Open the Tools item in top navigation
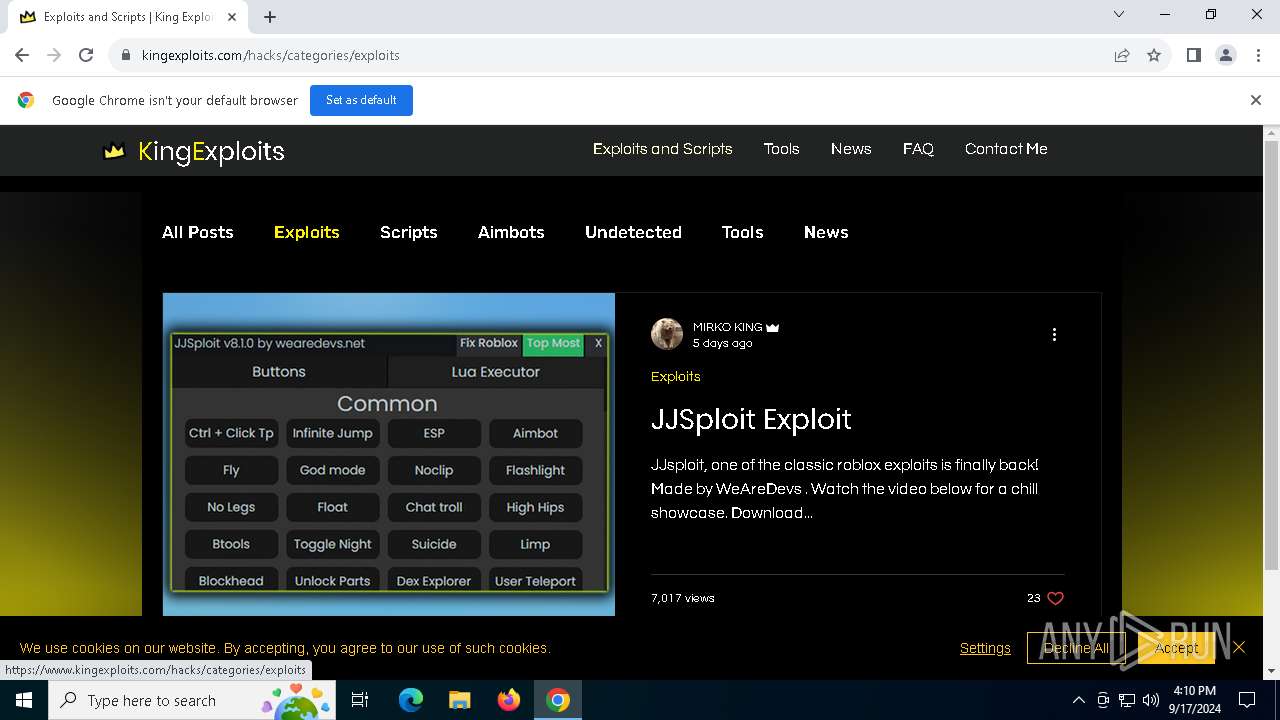The height and width of the screenshot is (720, 1280). click(x=781, y=148)
